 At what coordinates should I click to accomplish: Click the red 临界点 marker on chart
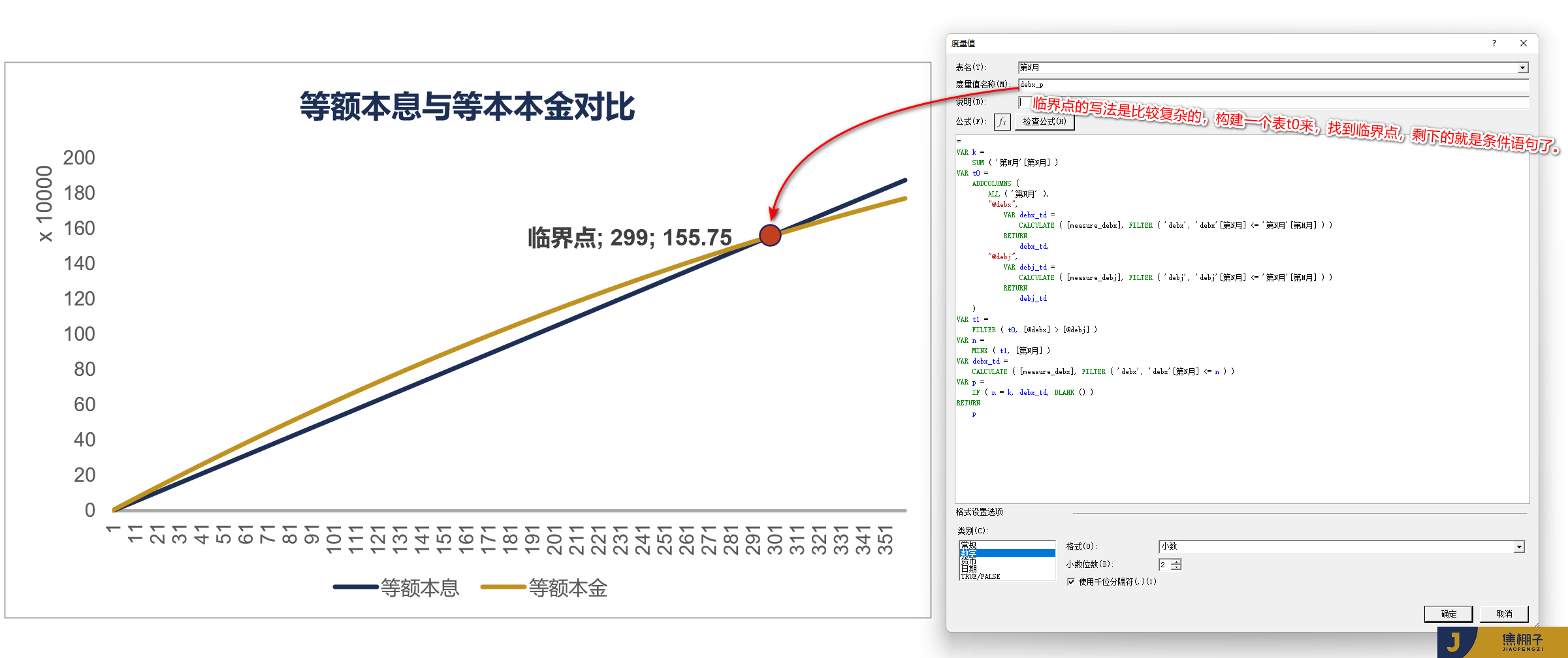[770, 235]
